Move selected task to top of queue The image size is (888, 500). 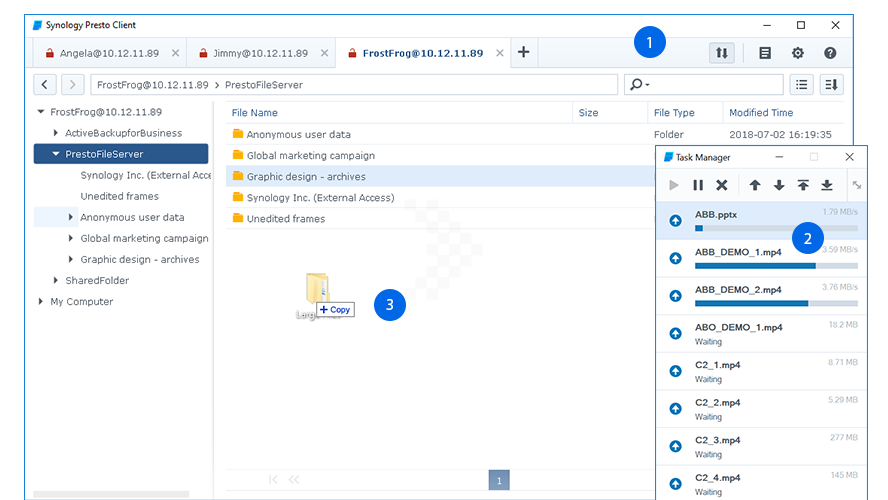(x=803, y=185)
